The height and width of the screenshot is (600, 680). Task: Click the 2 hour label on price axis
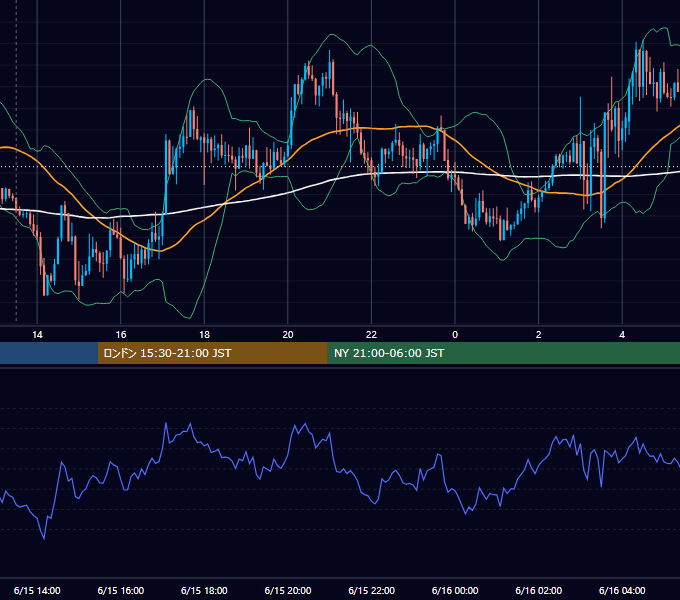[539, 335]
